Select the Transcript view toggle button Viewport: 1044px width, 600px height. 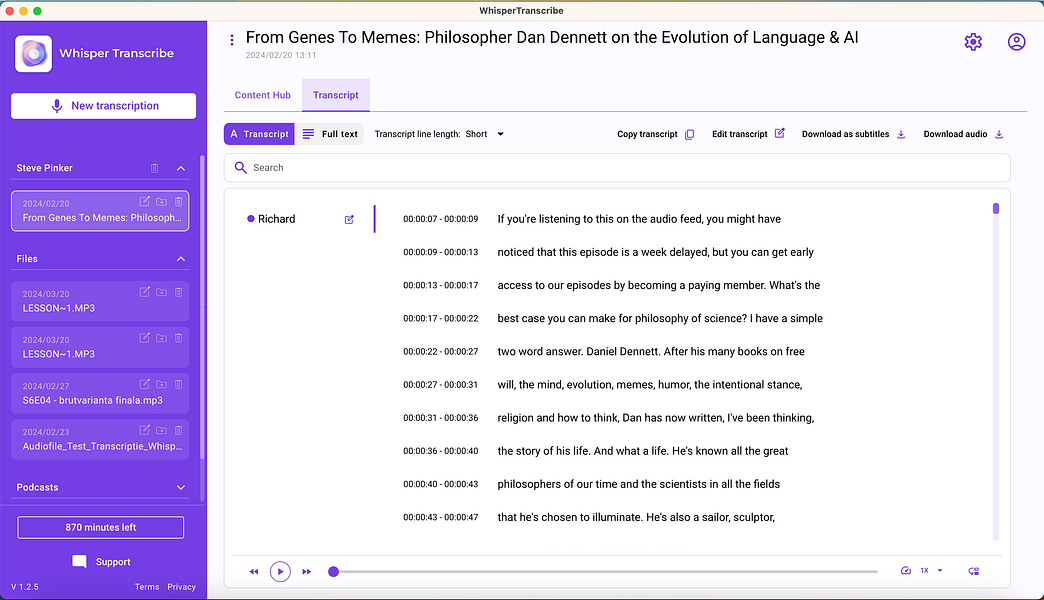[258, 133]
